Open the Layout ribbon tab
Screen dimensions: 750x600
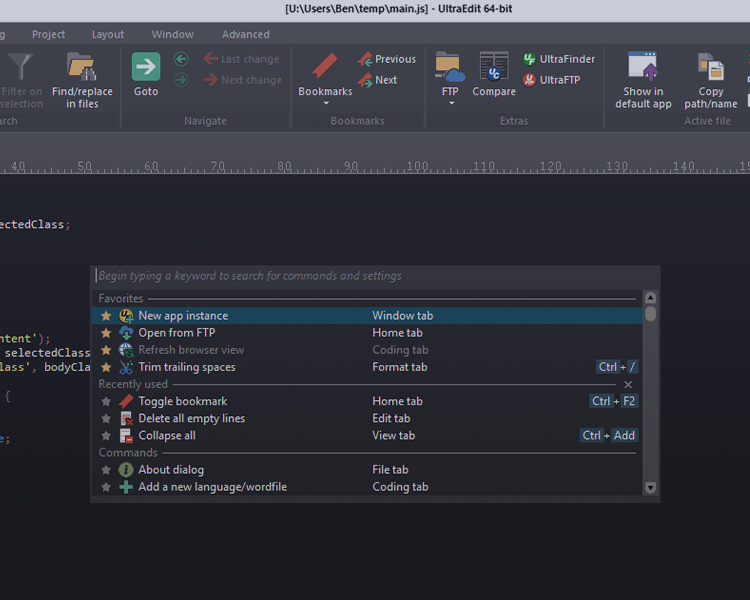[108, 34]
